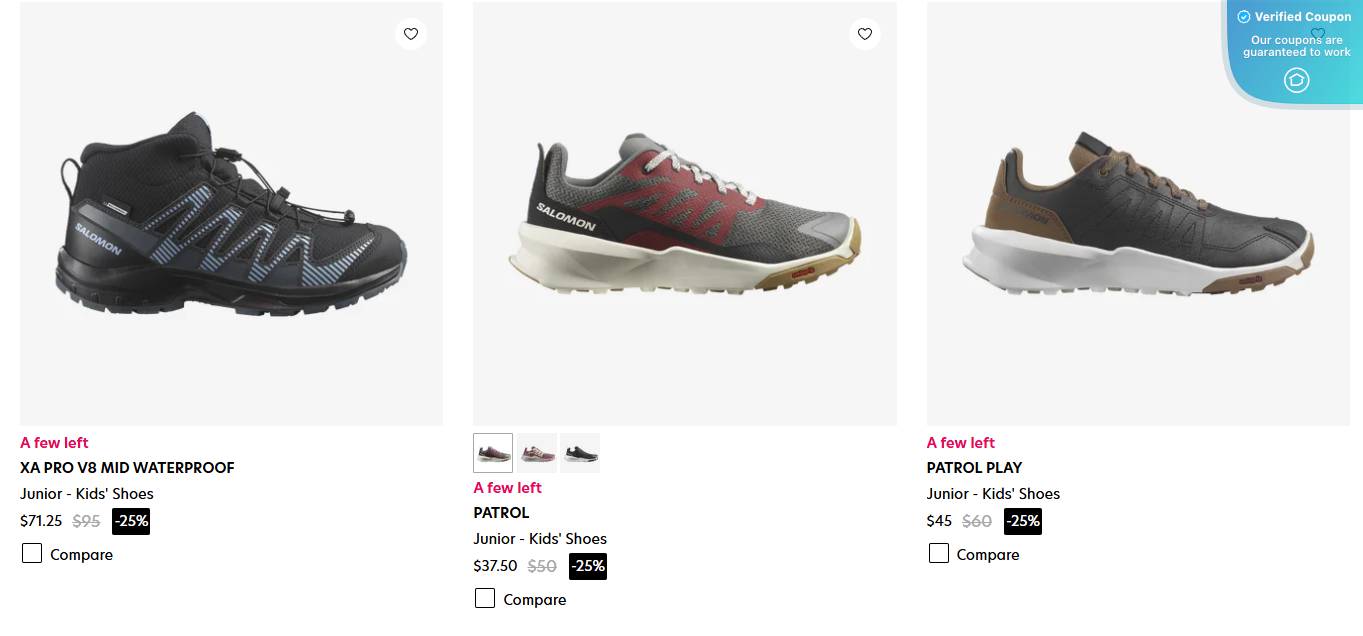Tick the Compare box under PATROL PLAY
Screen dimensions: 1363x636
938,552
